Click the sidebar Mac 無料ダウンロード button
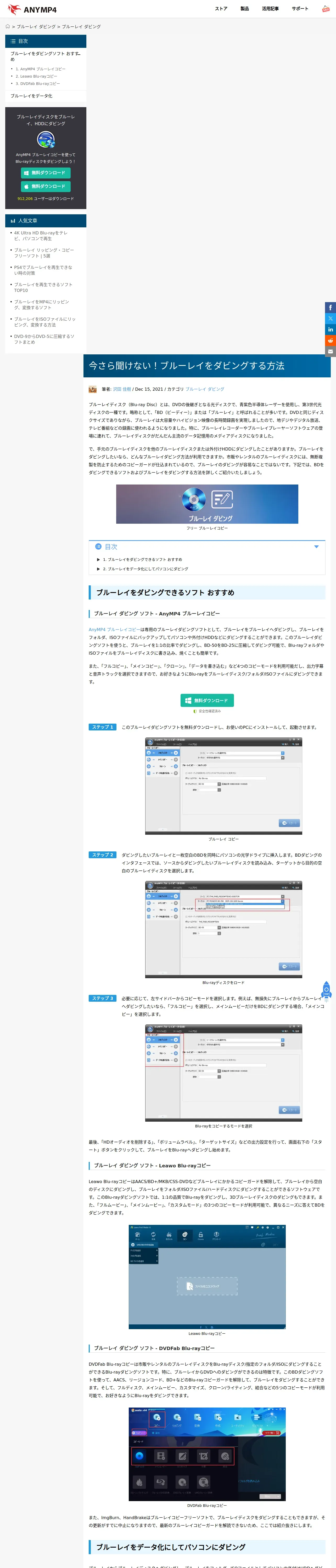336x1568 pixels. click(x=46, y=186)
